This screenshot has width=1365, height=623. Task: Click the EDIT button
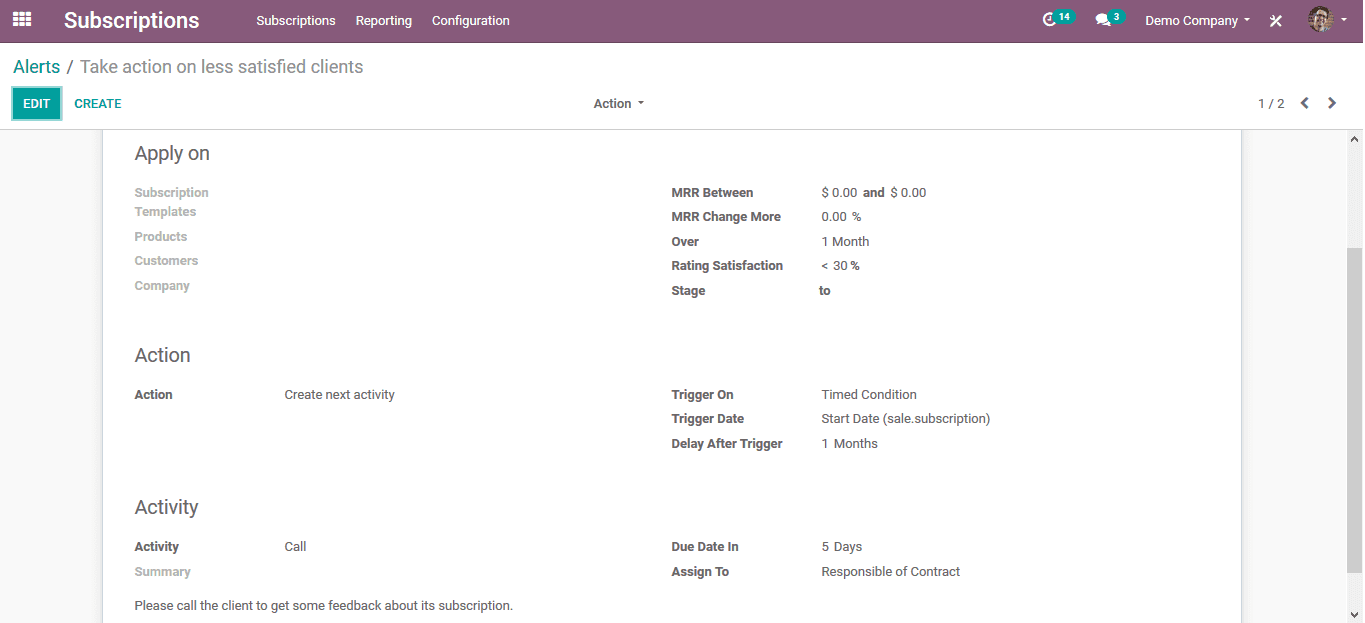click(x=37, y=103)
